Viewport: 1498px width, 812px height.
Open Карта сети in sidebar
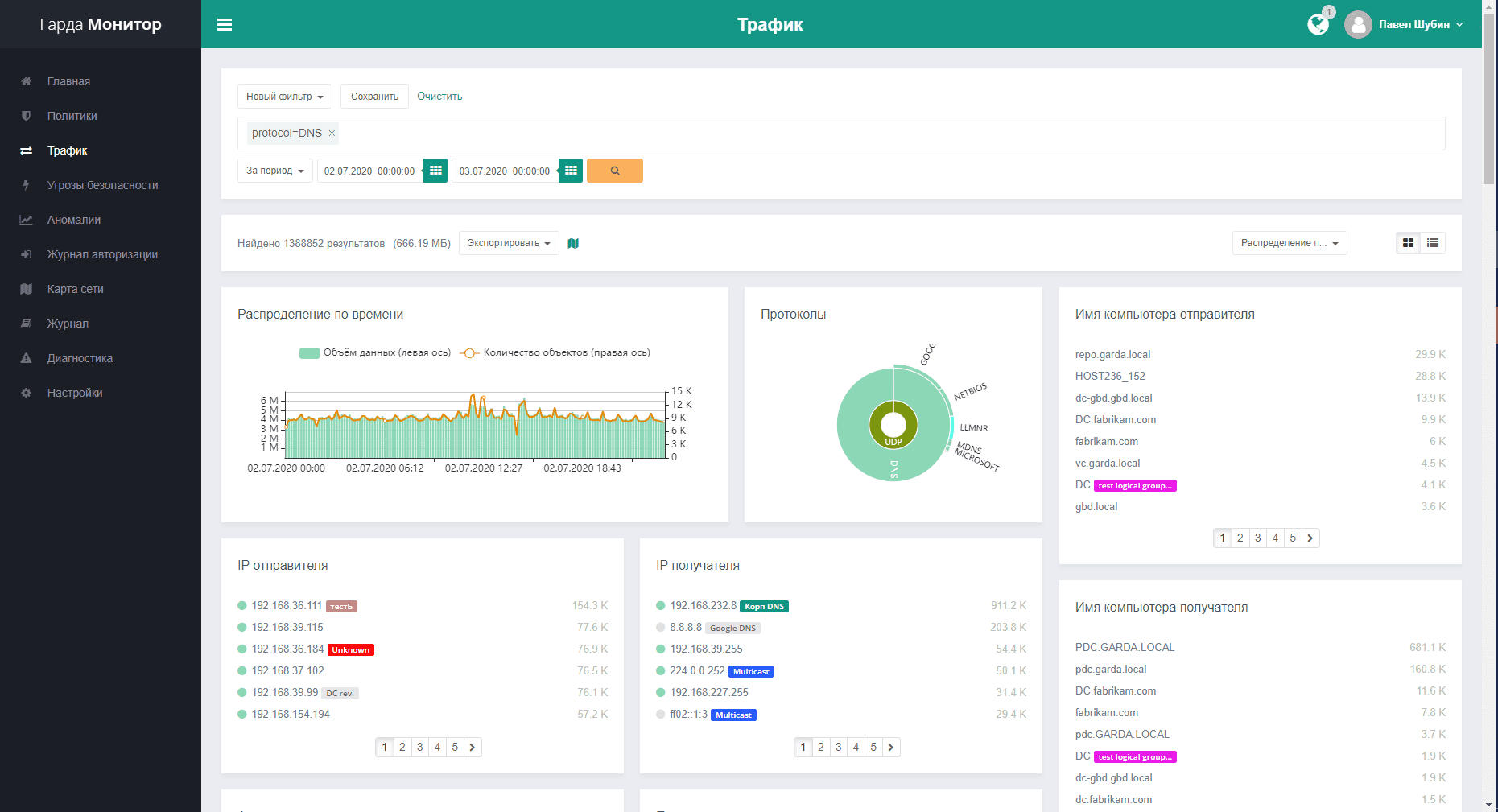tap(75, 289)
